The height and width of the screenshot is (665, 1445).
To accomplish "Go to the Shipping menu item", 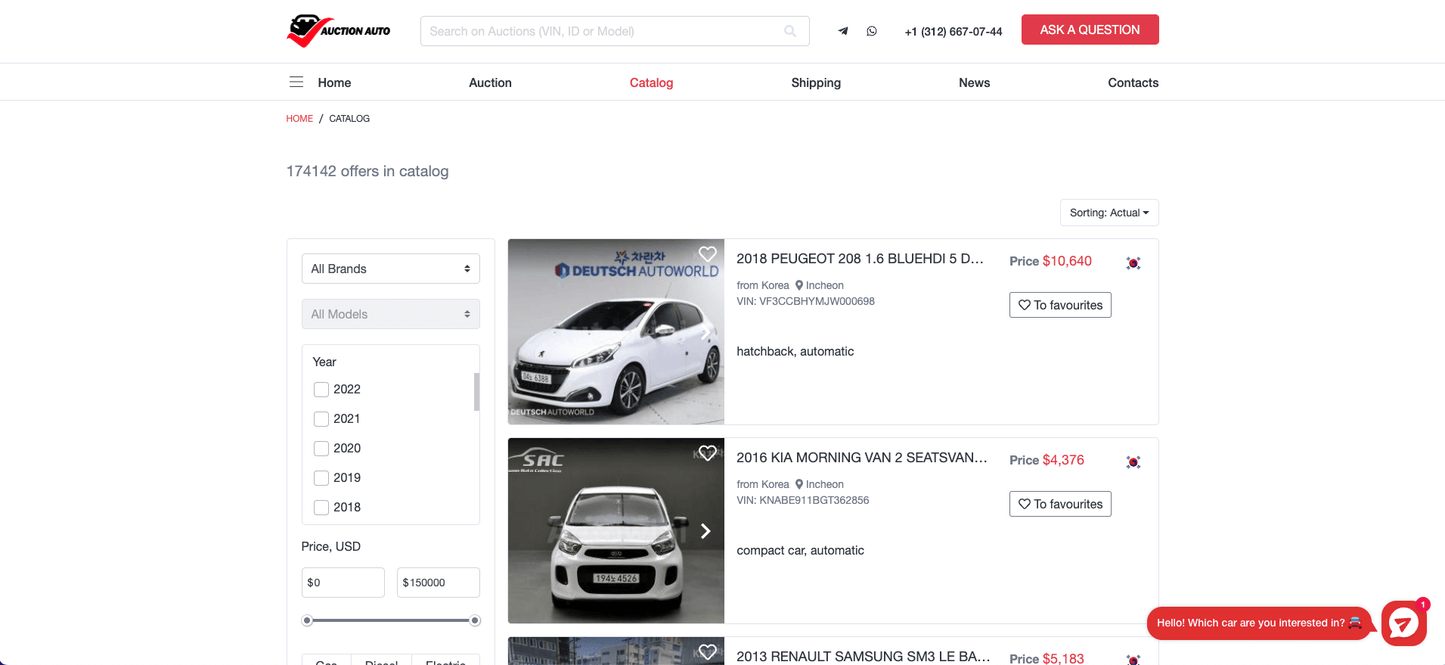I will pyautogui.click(x=815, y=83).
